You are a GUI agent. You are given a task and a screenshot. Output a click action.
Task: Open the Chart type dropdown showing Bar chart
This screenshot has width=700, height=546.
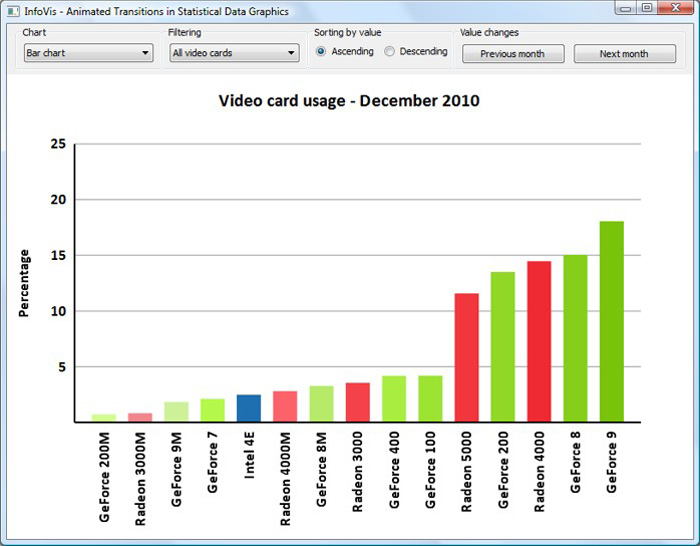[x=88, y=53]
